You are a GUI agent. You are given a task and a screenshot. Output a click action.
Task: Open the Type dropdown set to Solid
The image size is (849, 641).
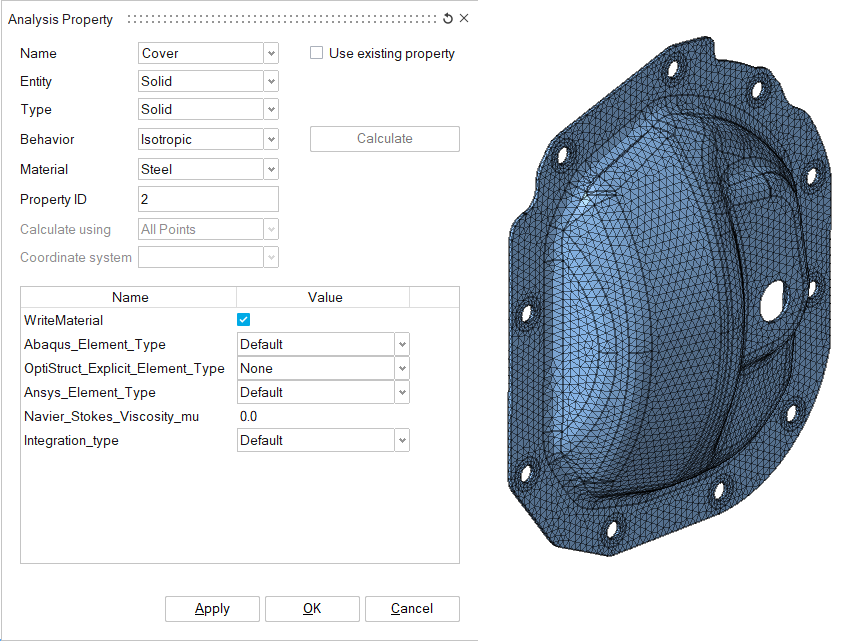point(270,109)
